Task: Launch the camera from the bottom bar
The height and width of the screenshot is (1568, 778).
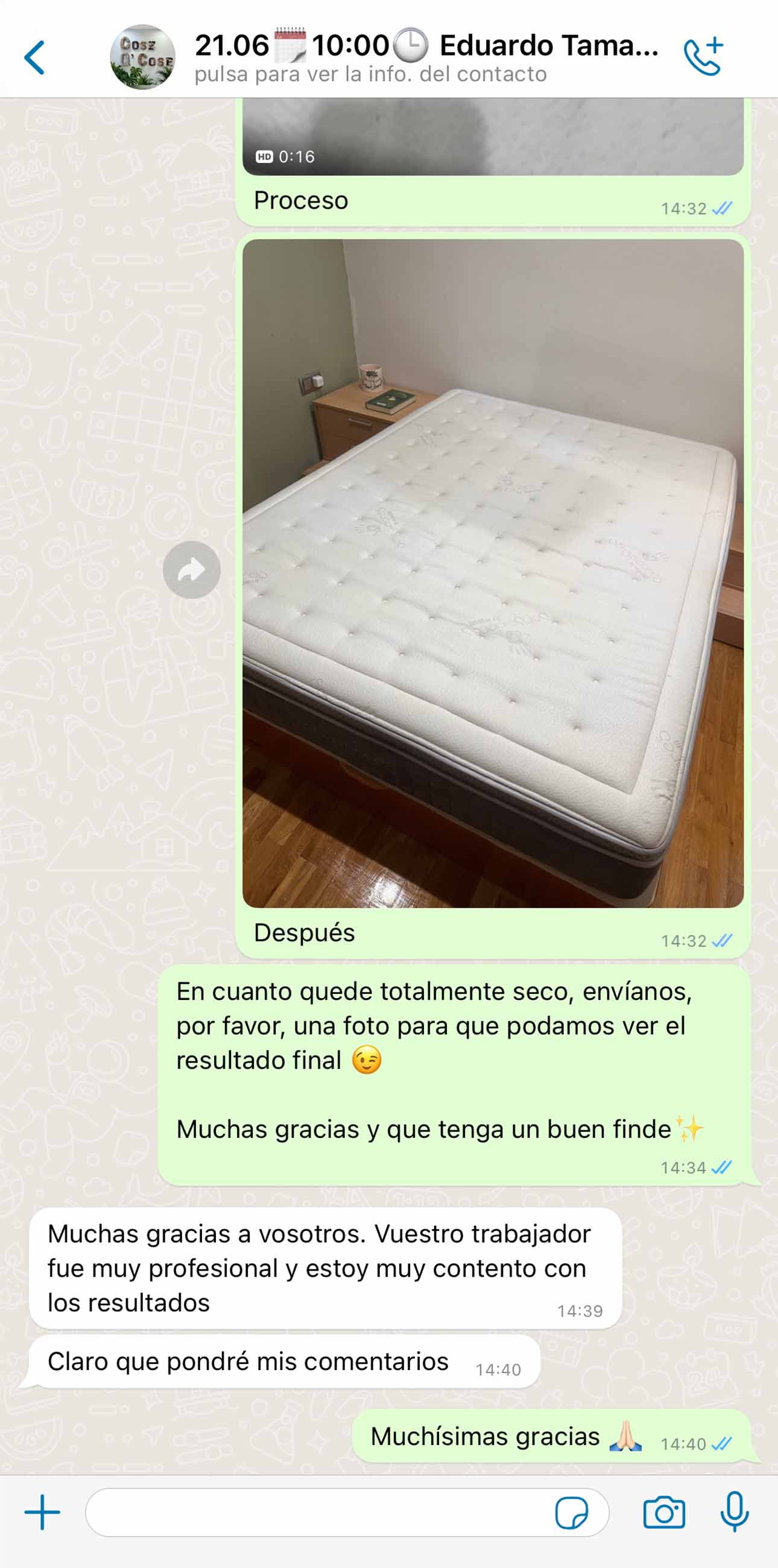Action: coord(664,1513)
